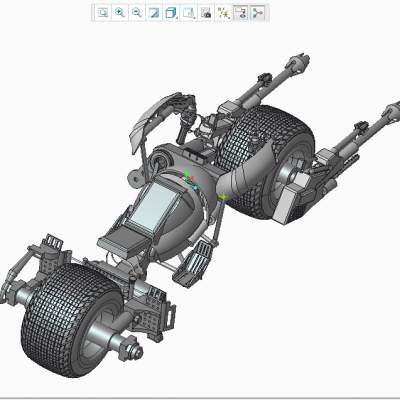Open the Saved Orientations dropdown

coord(189,13)
